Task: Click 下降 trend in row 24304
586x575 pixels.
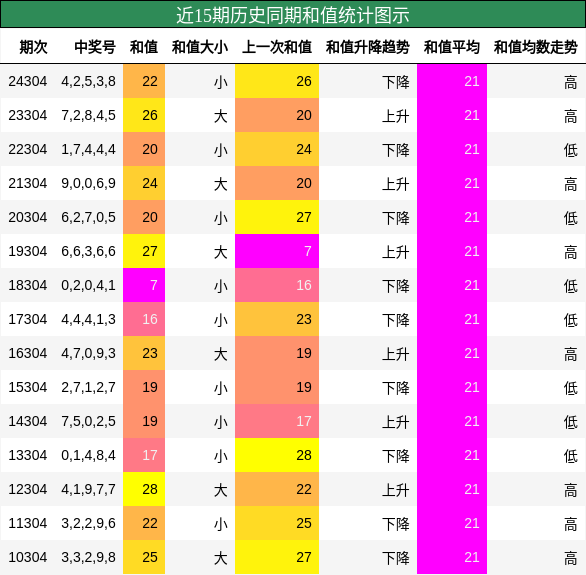Action: 396,82
